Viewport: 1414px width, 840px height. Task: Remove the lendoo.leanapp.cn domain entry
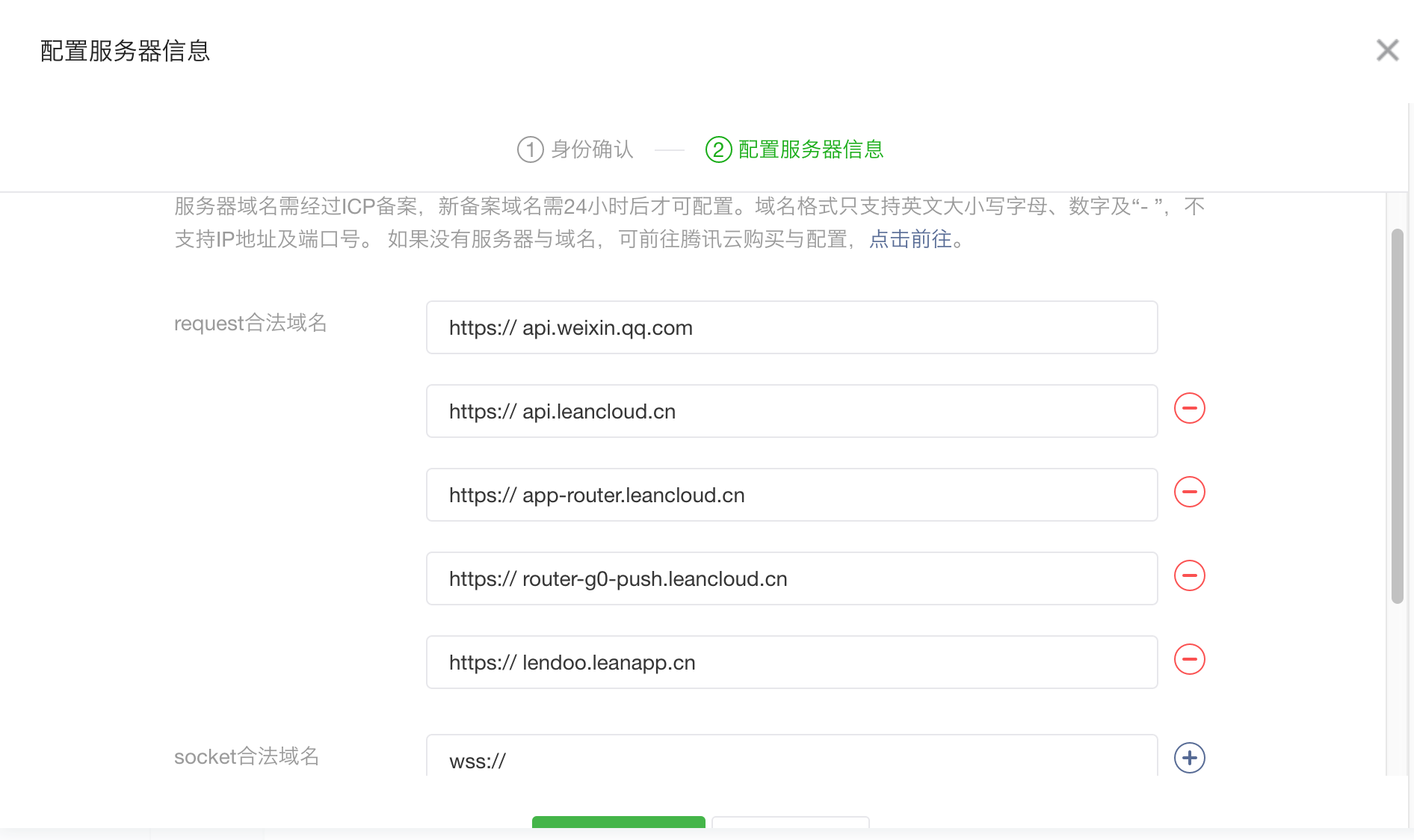[1189, 659]
